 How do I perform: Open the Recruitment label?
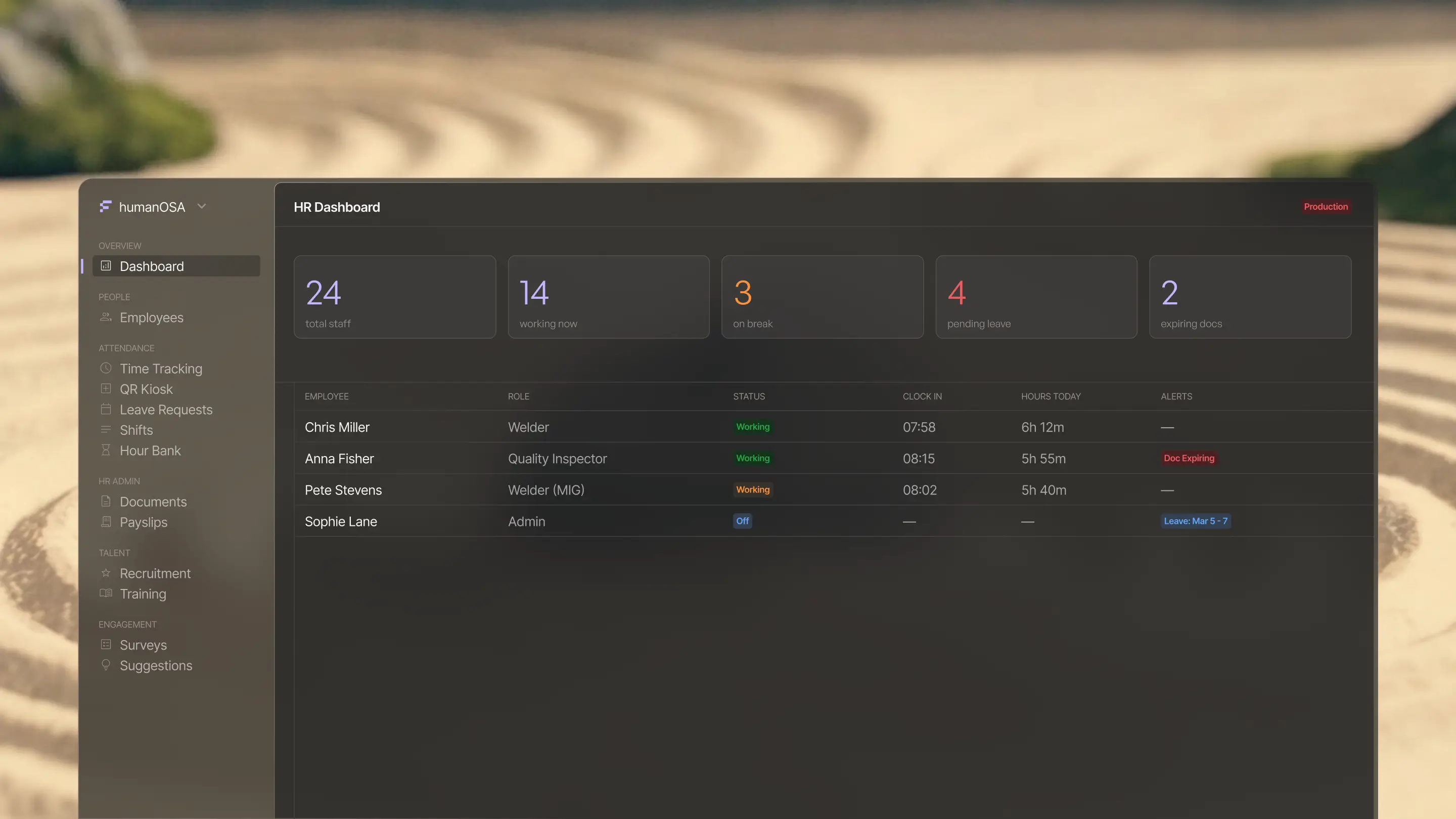coord(155,573)
